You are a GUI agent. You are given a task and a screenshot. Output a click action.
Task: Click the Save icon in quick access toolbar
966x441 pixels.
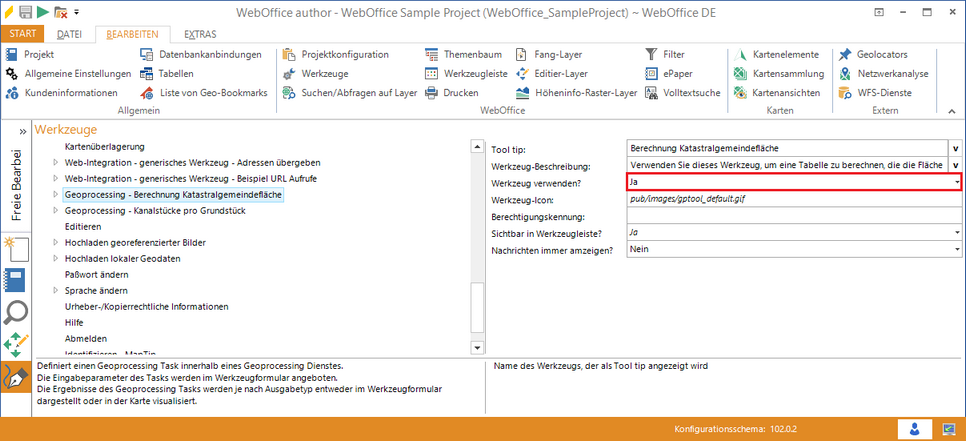[25, 11]
